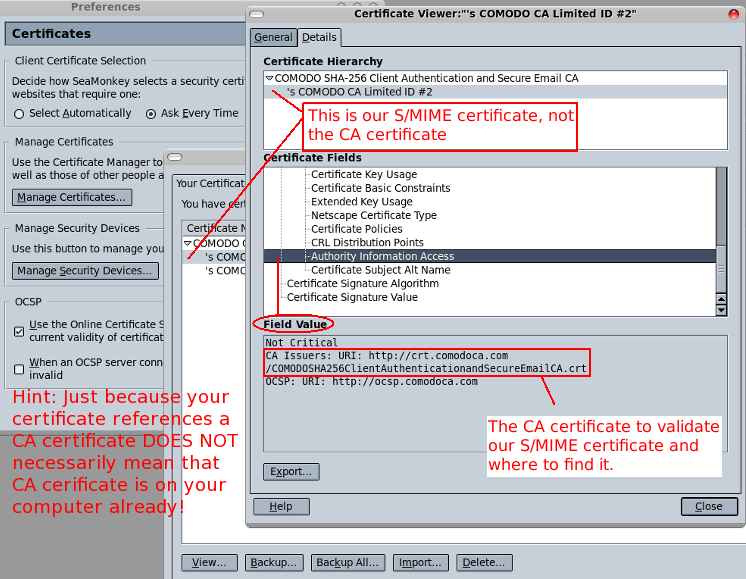Open Manage Security Devices... in Preferences

(85, 271)
